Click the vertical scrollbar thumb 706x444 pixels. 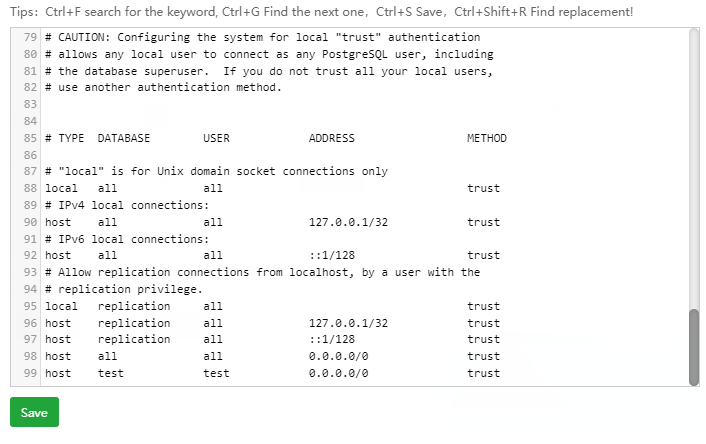click(x=694, y=346)
